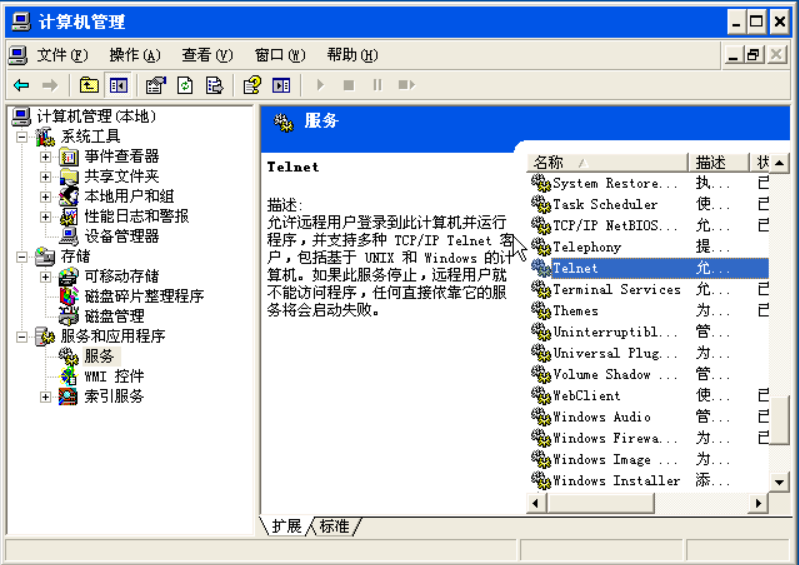Sort services by 名称 column header

(x=607, y=163)
